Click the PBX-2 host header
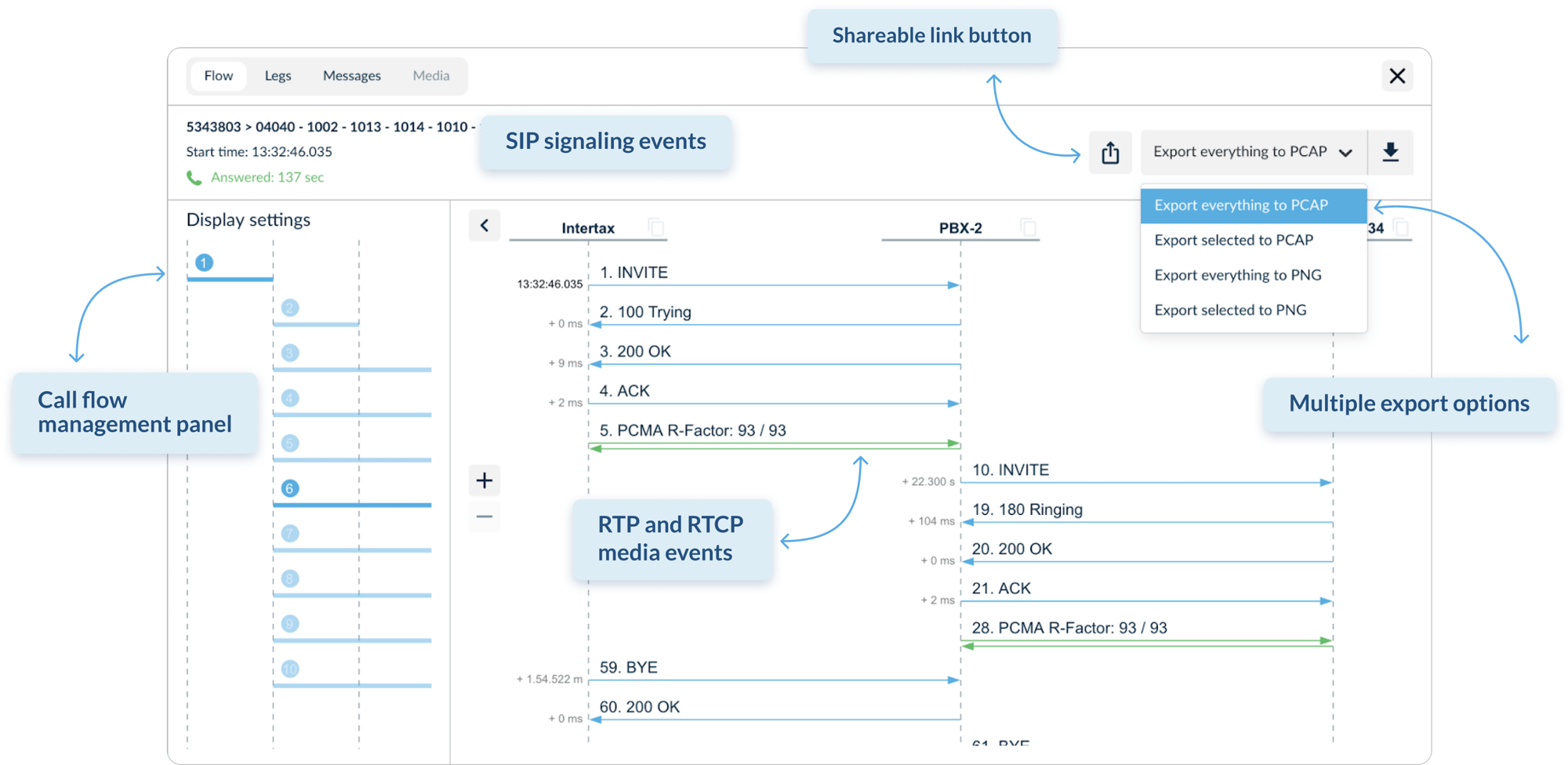 point(960,228)
